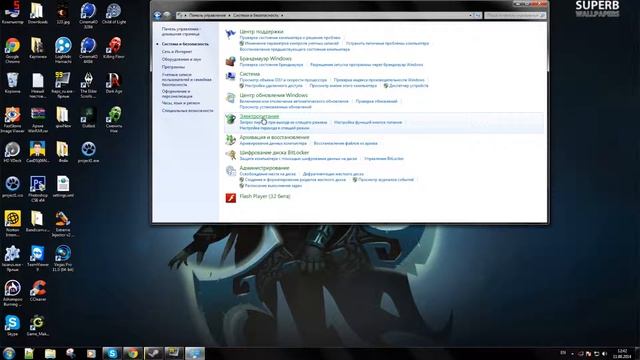Screen dimensions: 640x360
Task: Click the Control Panel search field
Action: 515,15
